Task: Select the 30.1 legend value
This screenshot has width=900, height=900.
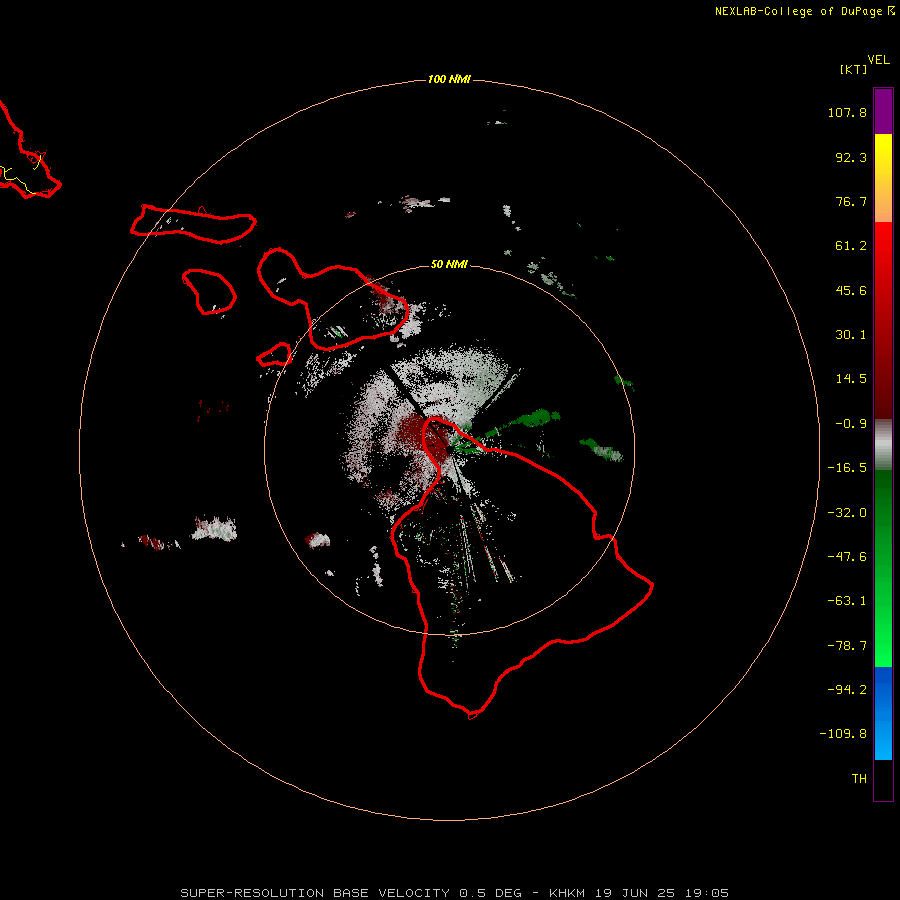Action: [x=851, y=335]
